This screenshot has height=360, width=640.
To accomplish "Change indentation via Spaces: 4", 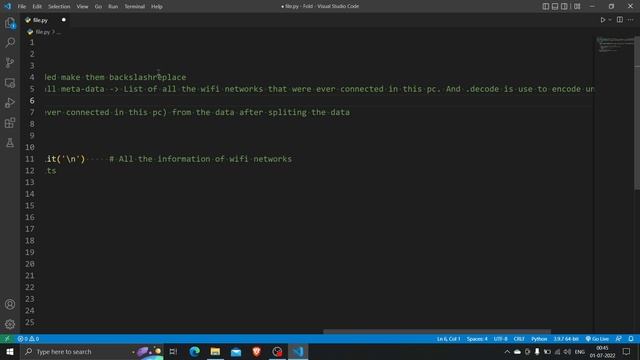I will click(x=477, y=339).
